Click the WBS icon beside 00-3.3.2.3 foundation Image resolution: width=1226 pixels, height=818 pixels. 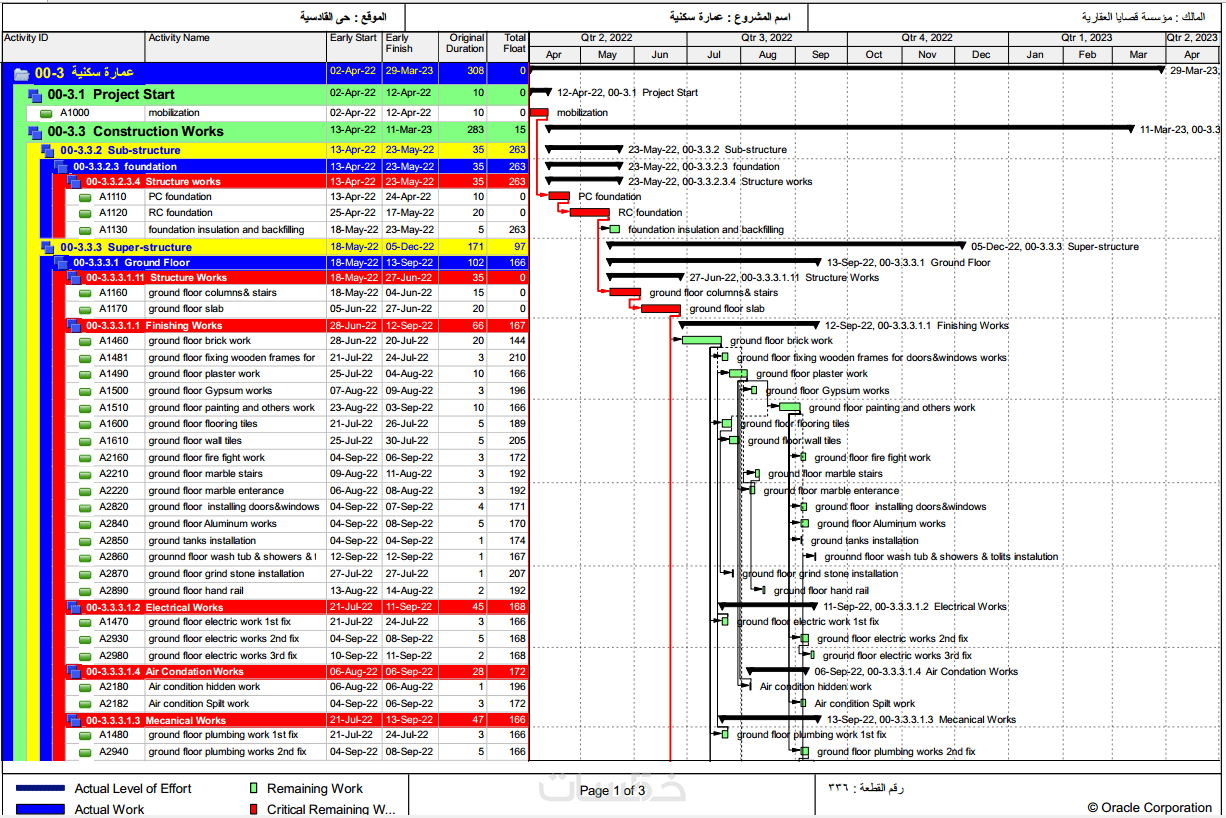(x=60, y=167)
